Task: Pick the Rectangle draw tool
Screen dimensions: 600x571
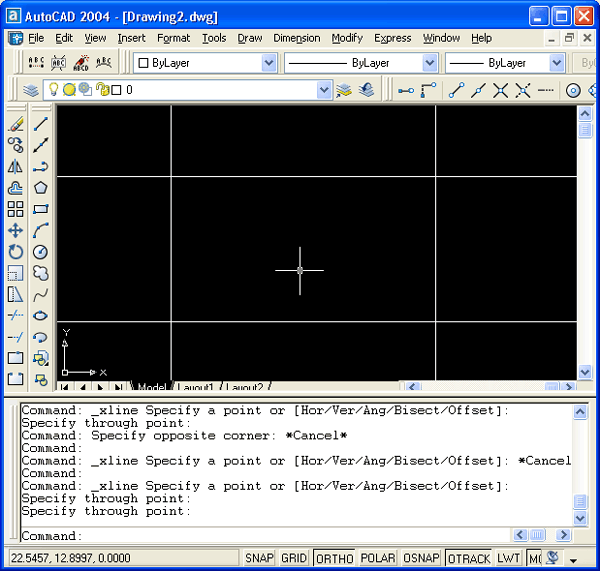Action: coord(41,209)
